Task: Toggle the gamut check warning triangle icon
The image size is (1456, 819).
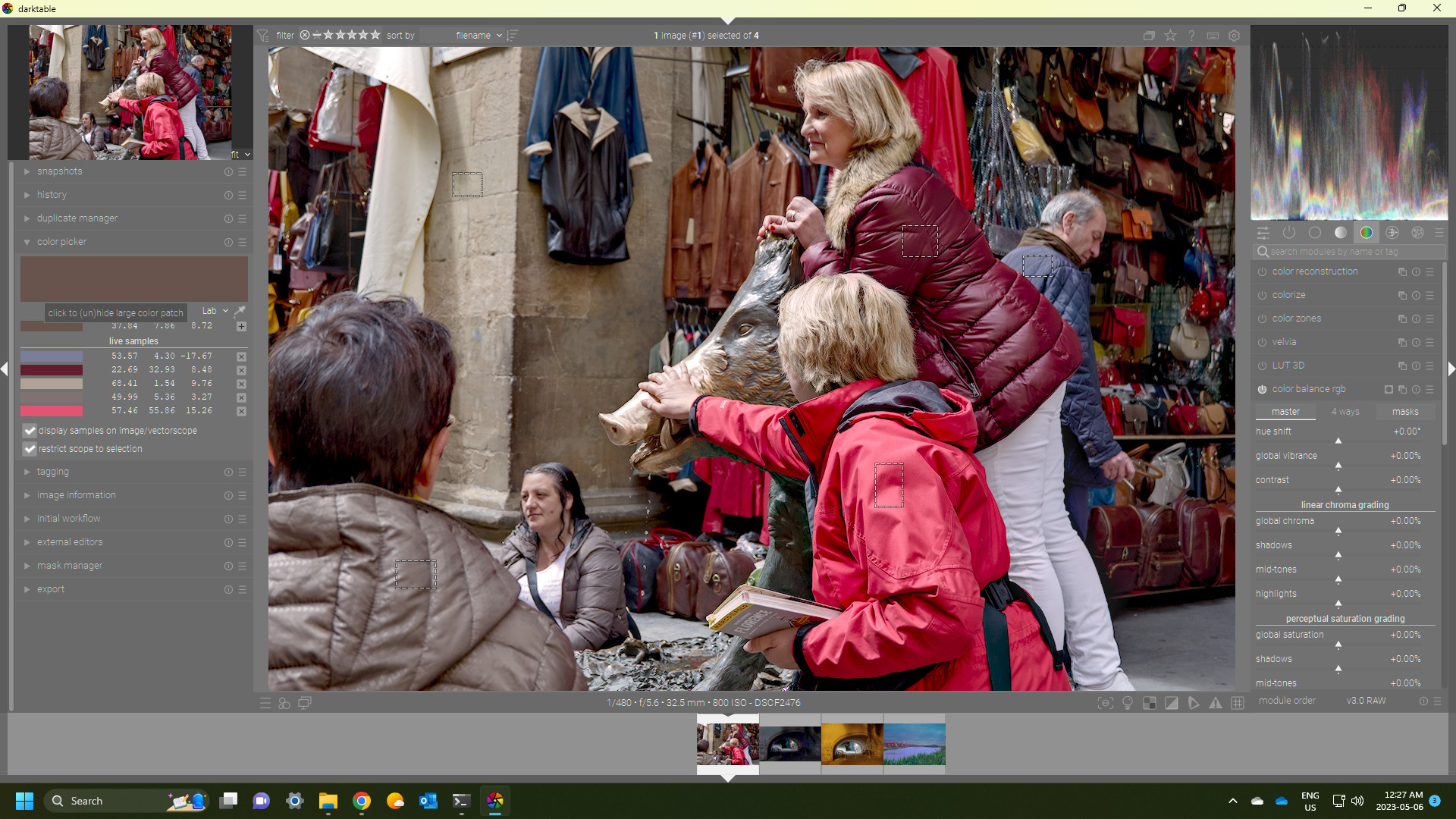Action: coord(1216,703)
